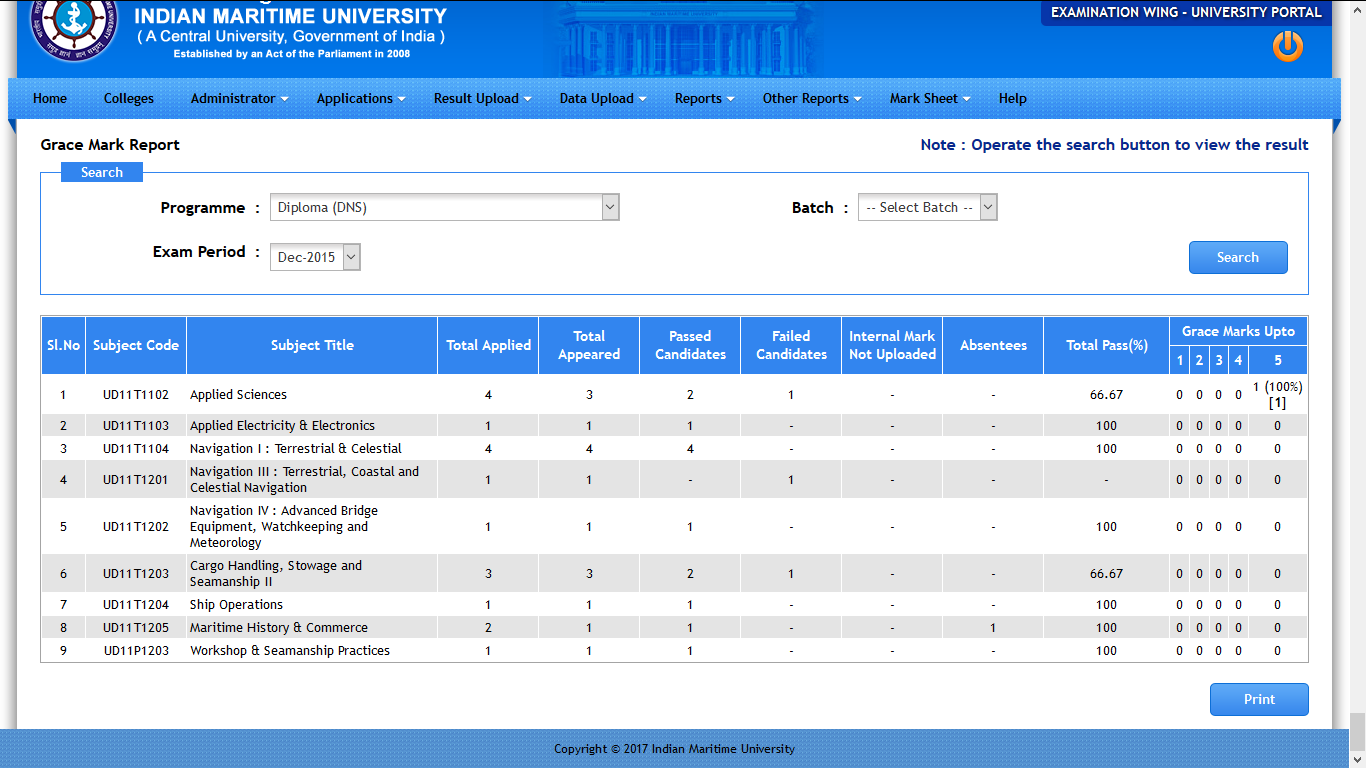The image size is (1366, 768).
Task: Click the 1 (100%) [1] grace mark cell
Action: [x=1277, y=395]
